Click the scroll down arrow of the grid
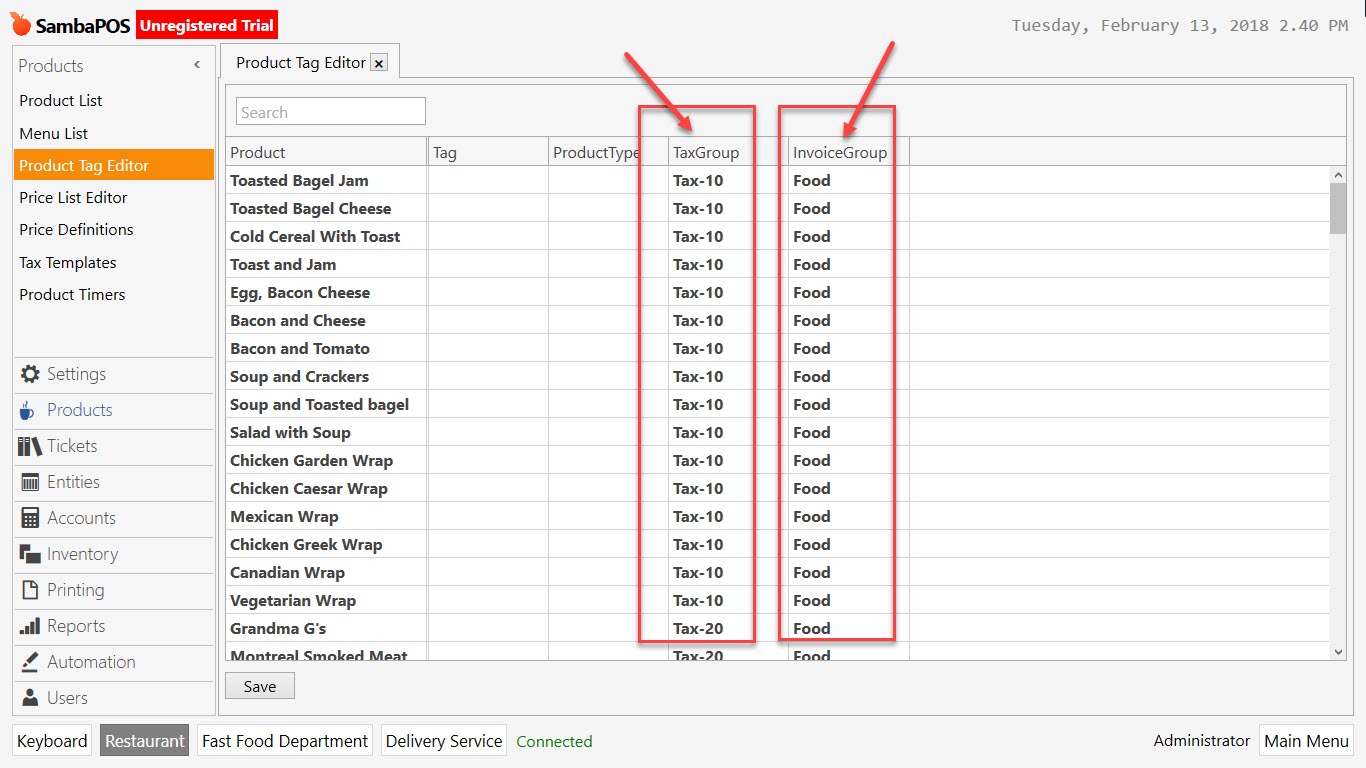The height and width of the screenshot is (768, 1366). pos(1338,651)
